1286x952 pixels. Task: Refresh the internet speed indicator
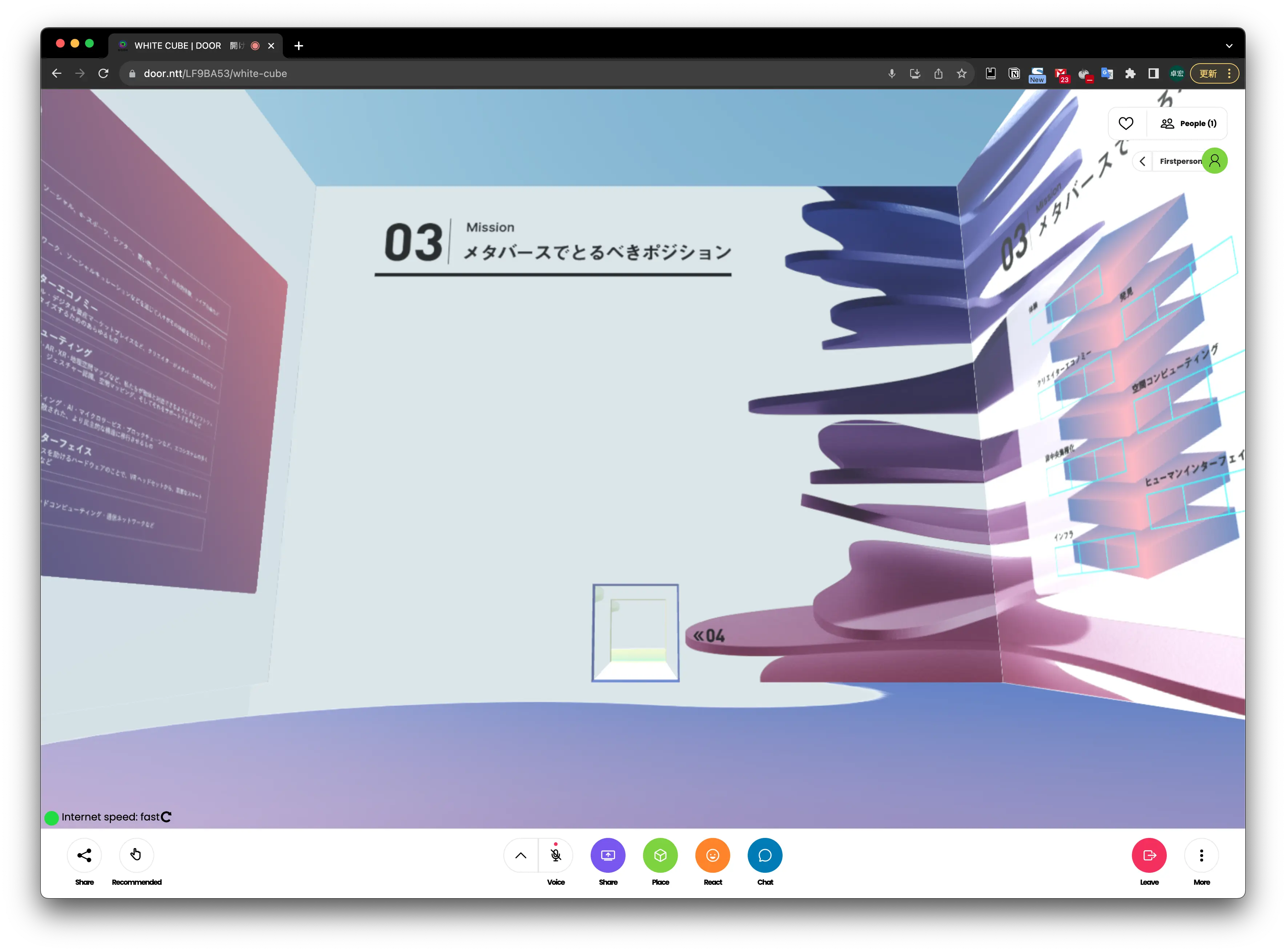tap(166, 817)
